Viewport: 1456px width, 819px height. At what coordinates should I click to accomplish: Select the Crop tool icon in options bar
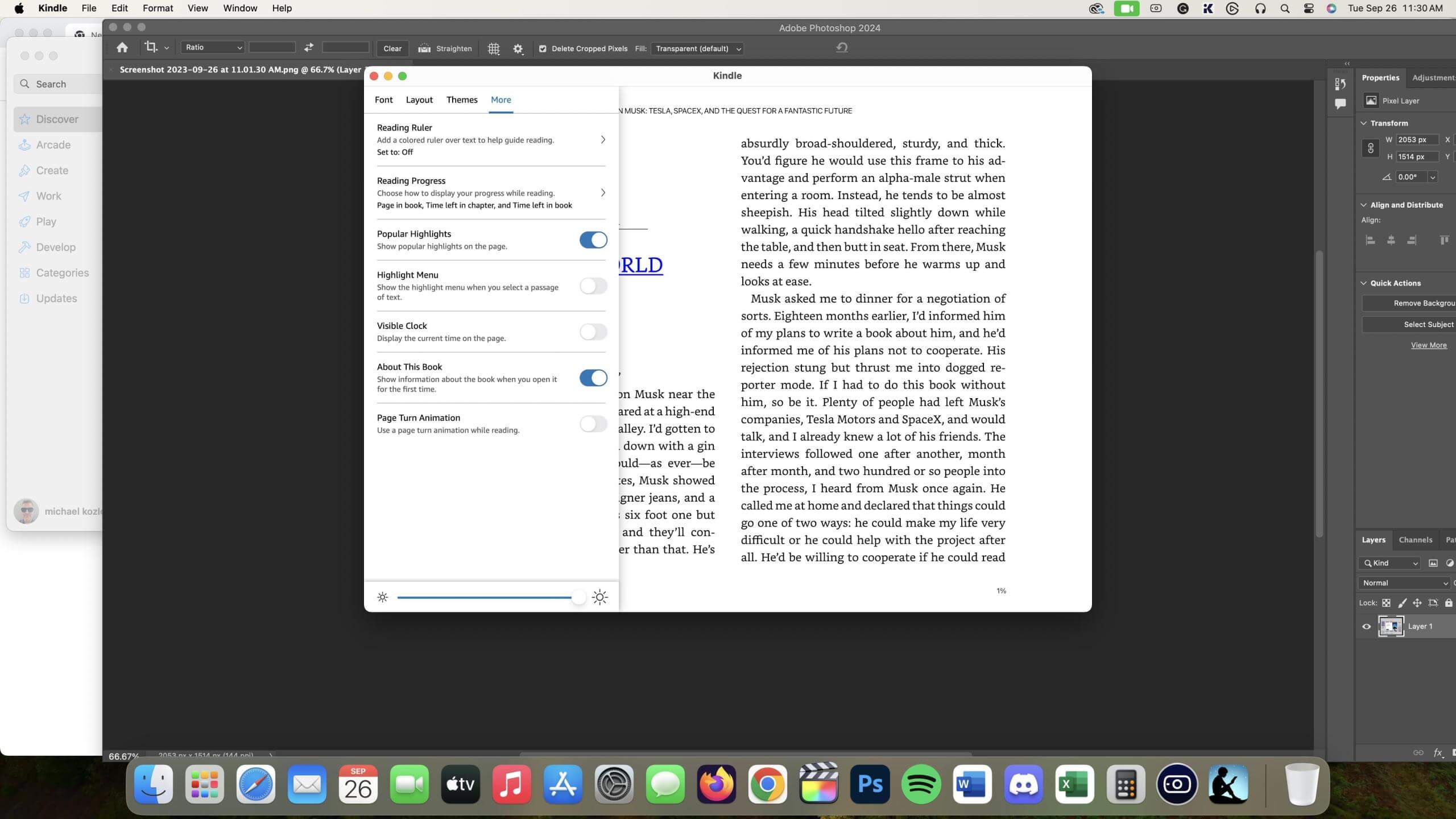(x=151, y=47)
